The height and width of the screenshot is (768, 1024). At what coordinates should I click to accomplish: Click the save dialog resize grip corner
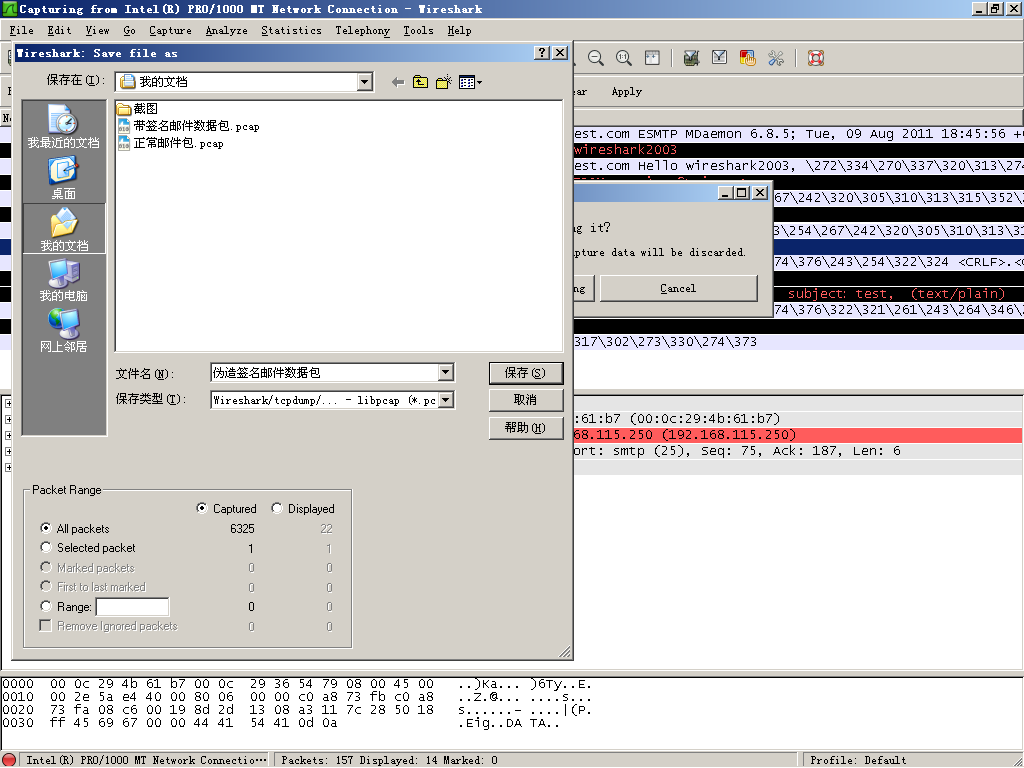565,651
